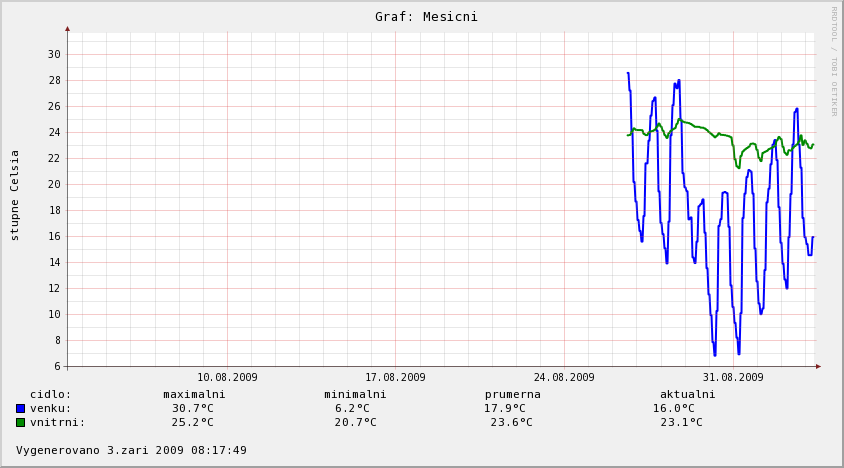The image size is (844, 468).
Task: Click the vnitrni current value 23.1°C
Action: (x=681, y=423)
